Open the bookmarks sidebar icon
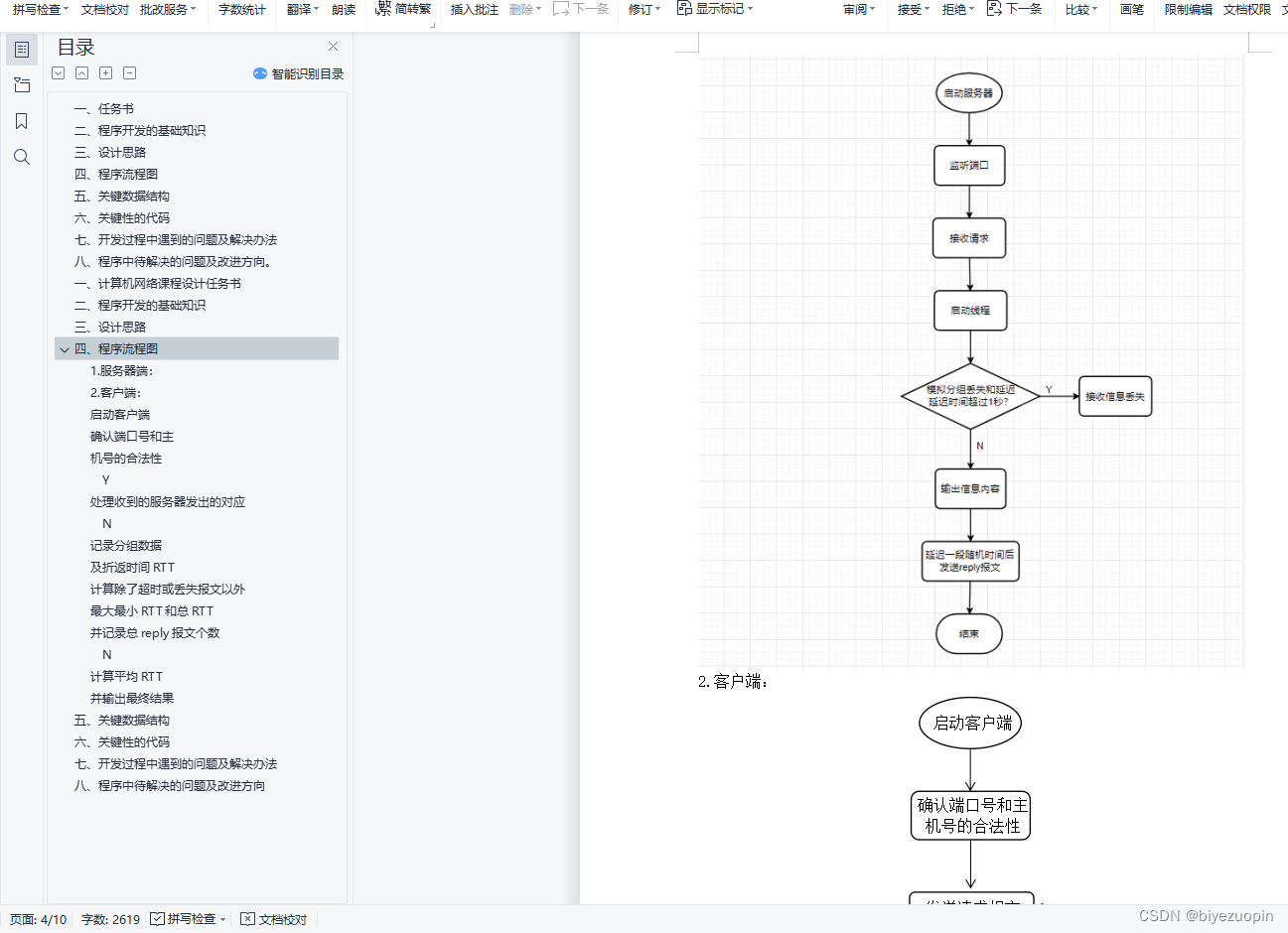This screenshot has width=1288, height=933. tap(22, 121)
